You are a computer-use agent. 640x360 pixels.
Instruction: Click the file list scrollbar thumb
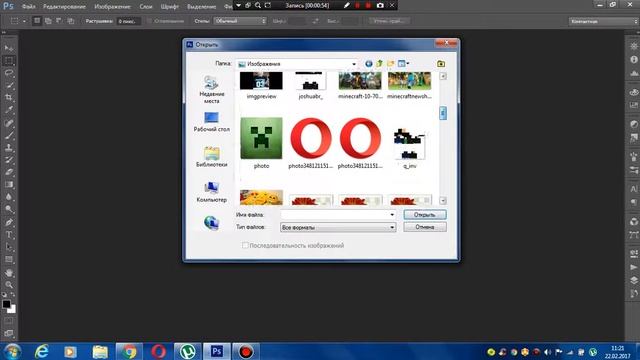coord(443,113)
